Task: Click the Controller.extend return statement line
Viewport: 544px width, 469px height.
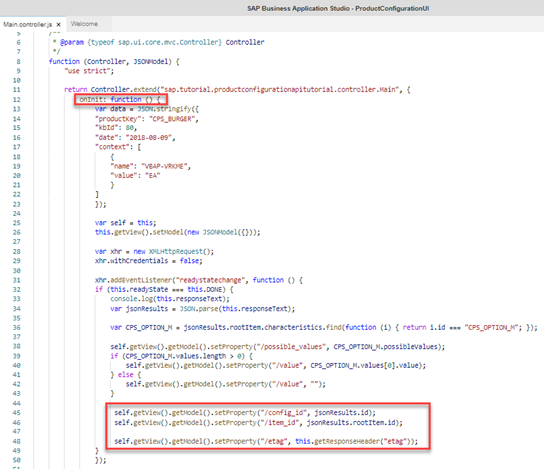Action: [237, 89]
